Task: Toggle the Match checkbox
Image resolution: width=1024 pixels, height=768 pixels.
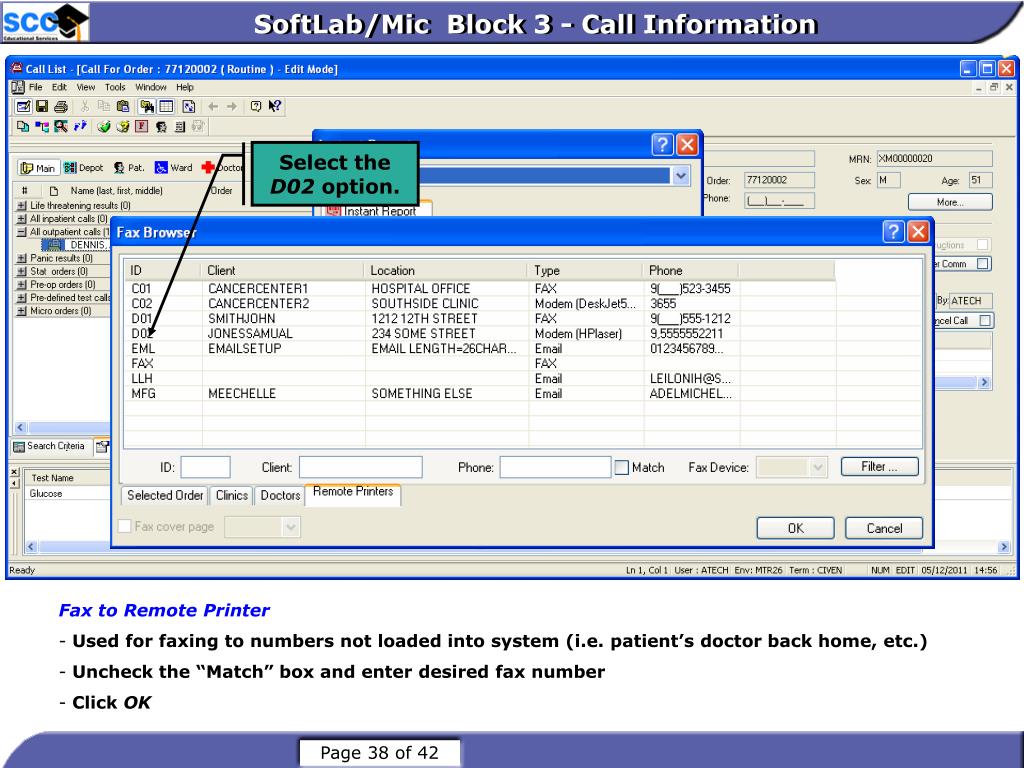Action: (622, 468)
